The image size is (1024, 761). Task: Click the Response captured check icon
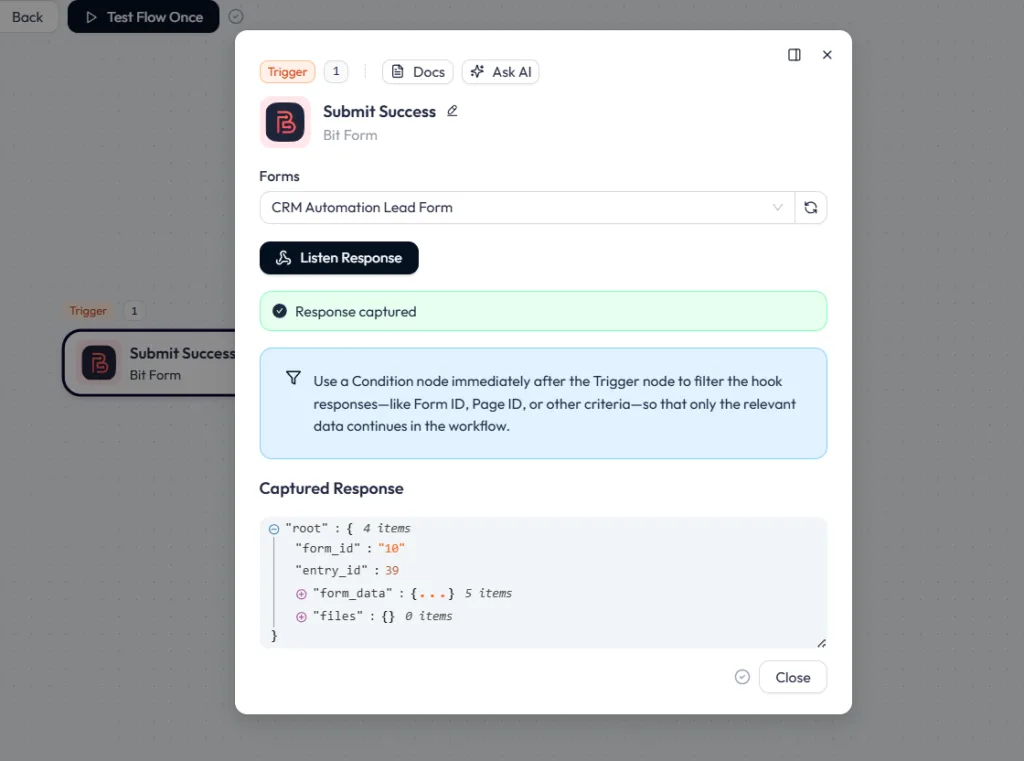280,311
